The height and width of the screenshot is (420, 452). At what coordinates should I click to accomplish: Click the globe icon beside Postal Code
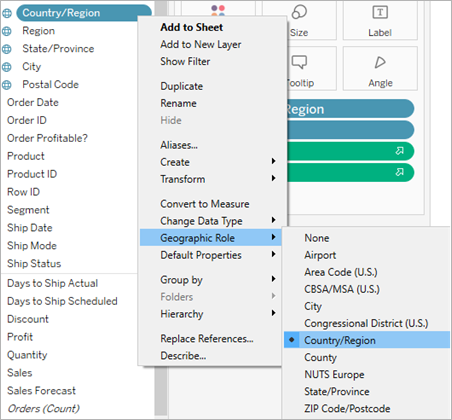tap(7, 85)
